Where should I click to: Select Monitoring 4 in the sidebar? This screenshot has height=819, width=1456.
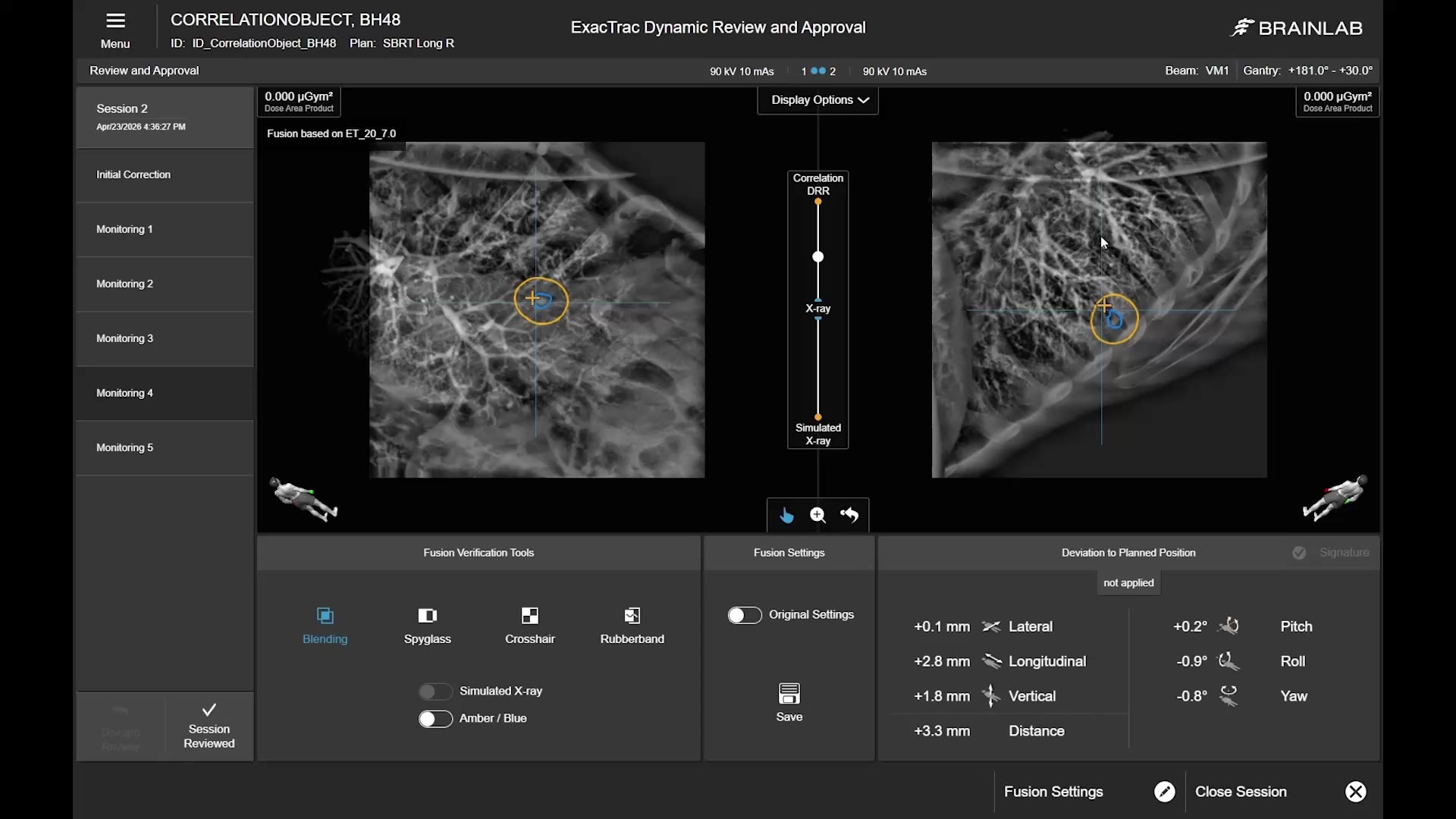tap(165, 394)
